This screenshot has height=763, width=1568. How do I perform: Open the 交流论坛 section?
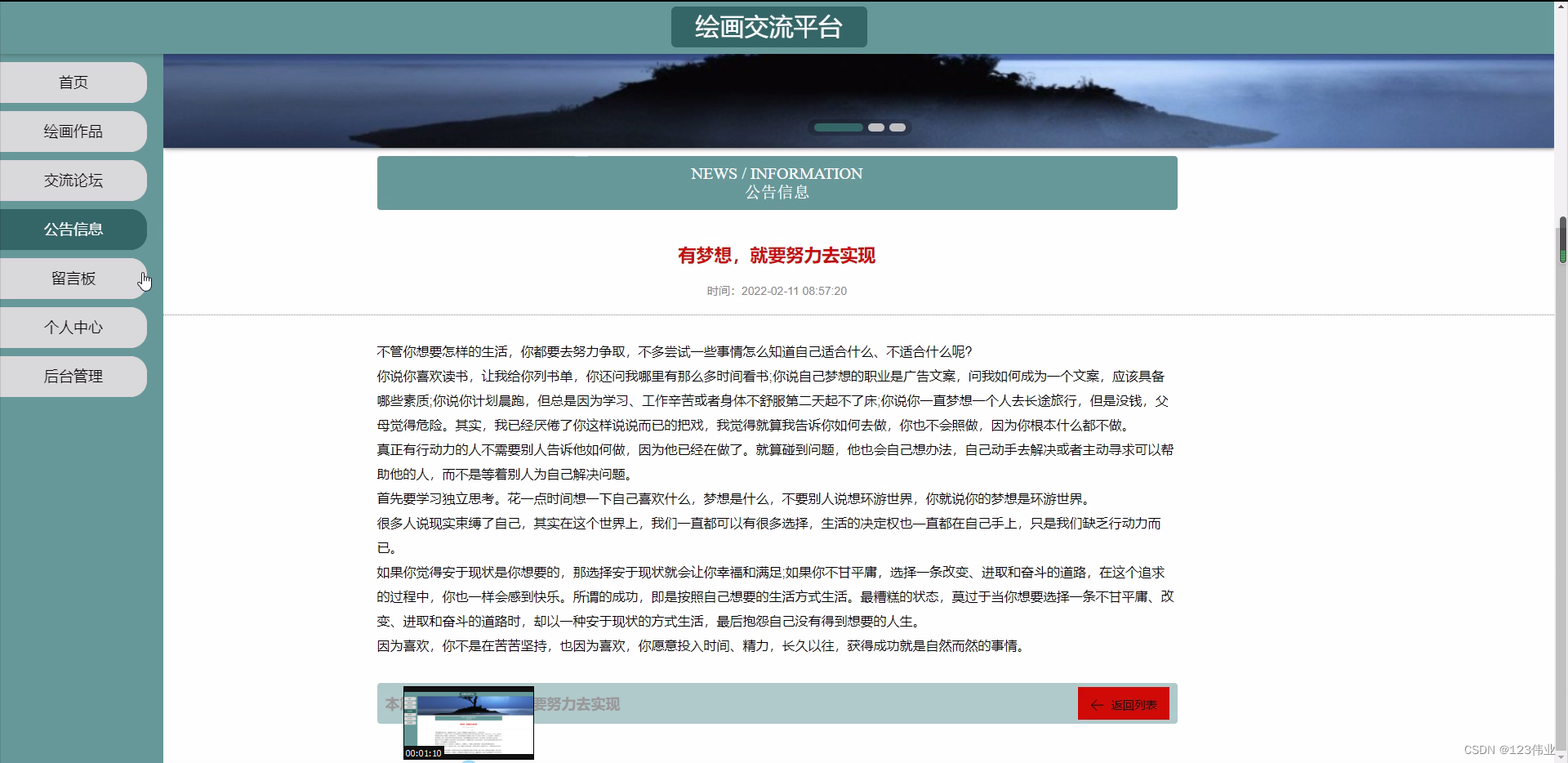73,181
